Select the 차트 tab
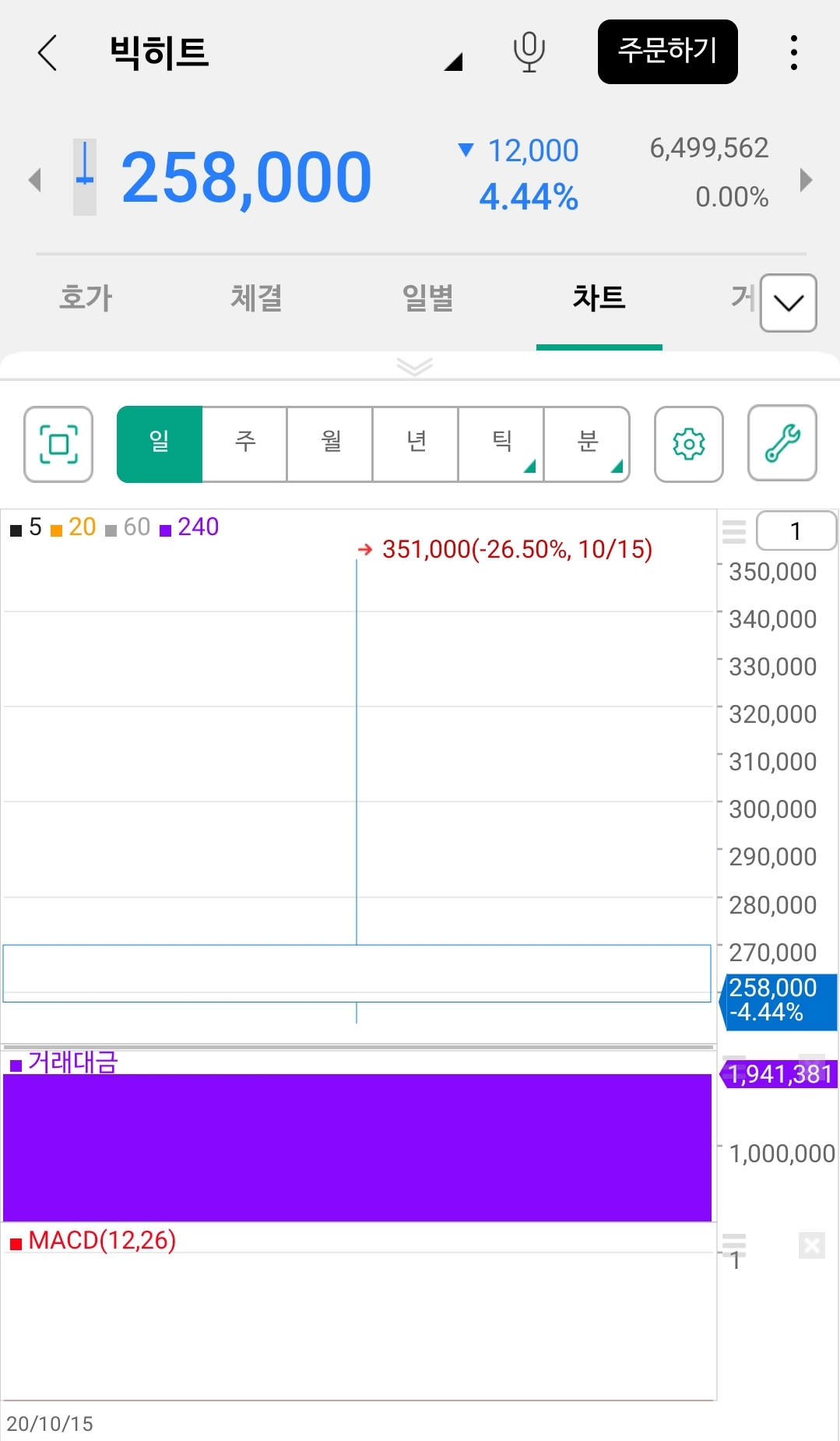This screenshot has width=840, height=1441. 599,298
